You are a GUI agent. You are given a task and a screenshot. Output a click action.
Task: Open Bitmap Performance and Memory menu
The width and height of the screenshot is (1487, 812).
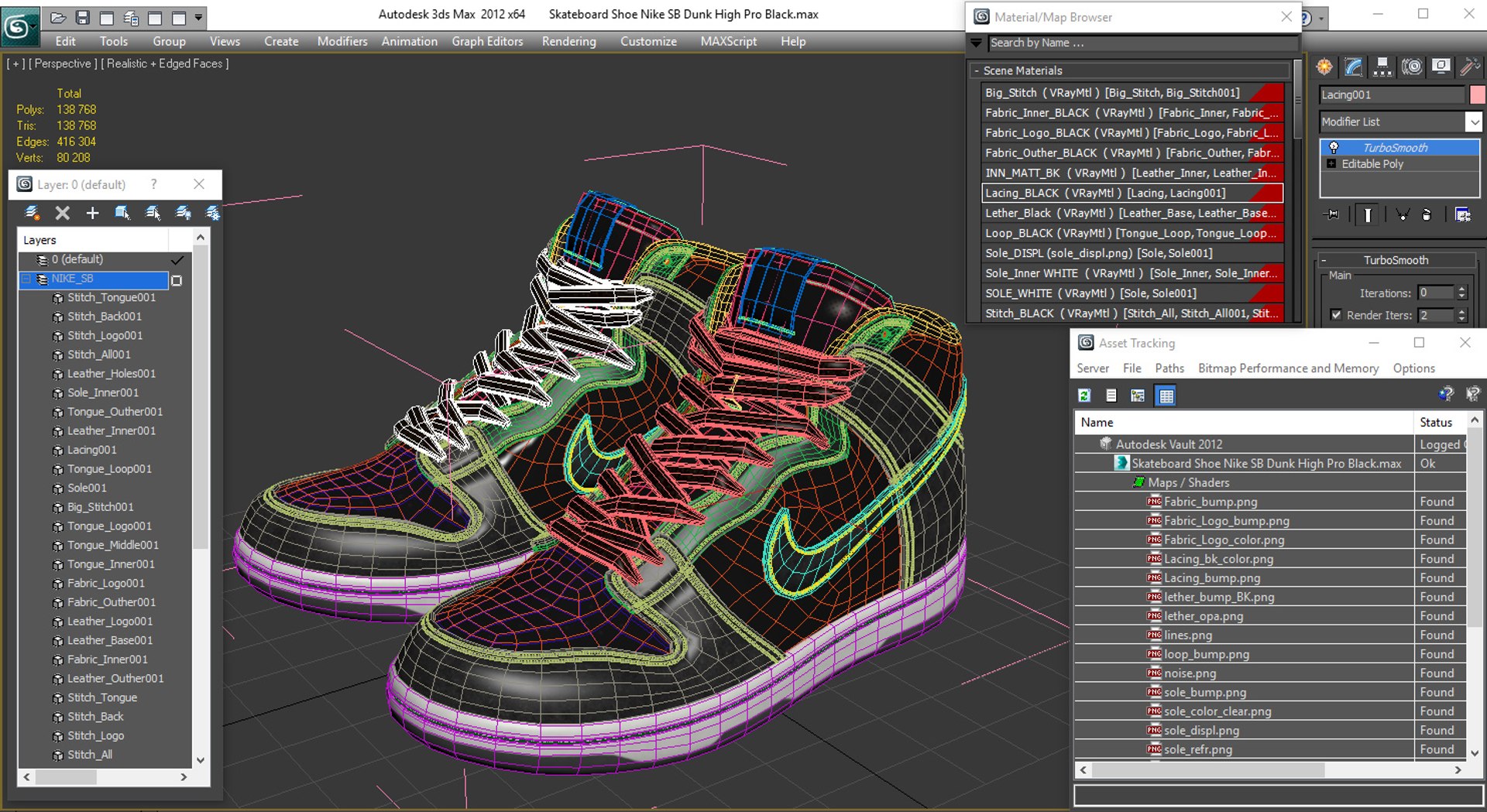1288,368
